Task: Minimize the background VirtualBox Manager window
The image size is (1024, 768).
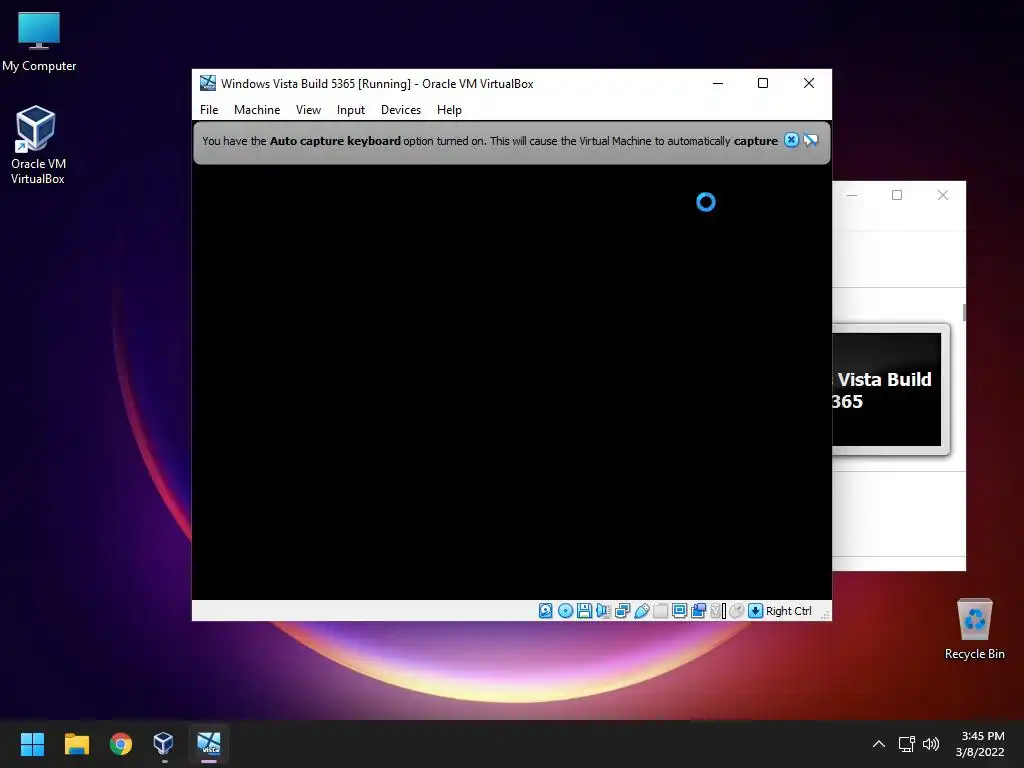Action: (852, 195)
